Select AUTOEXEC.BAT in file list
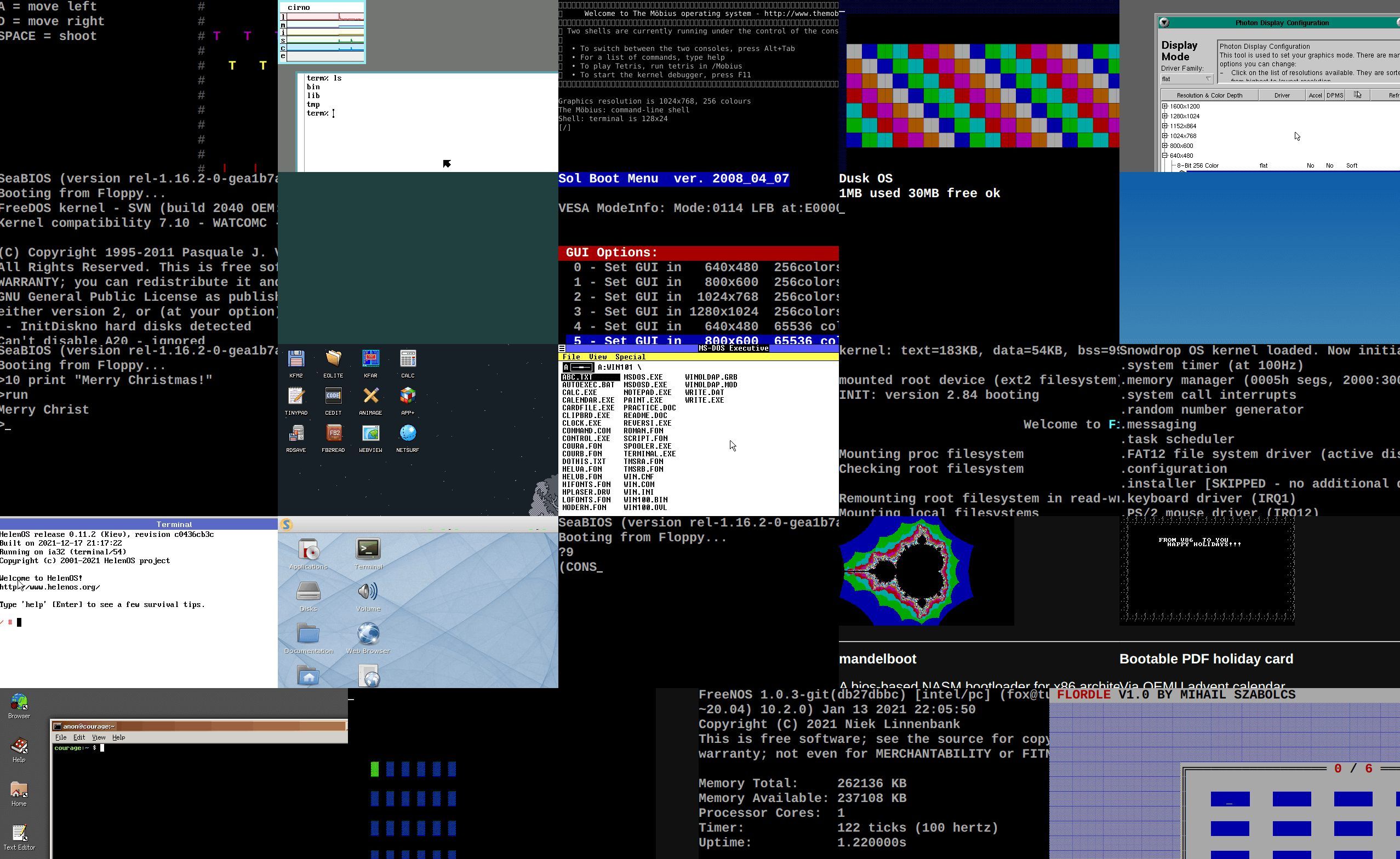Viewport: 1400px width, 859px height. coord(588,385)
